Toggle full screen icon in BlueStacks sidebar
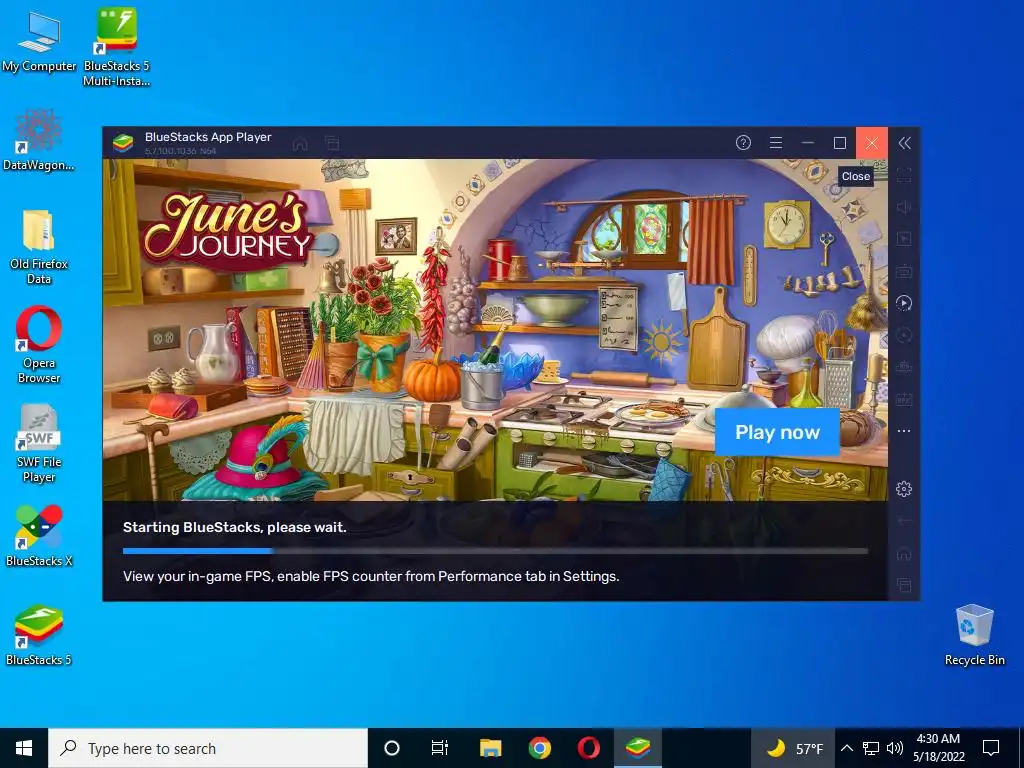This screenshot has height=768, width=1024. (x=904, y=175)
